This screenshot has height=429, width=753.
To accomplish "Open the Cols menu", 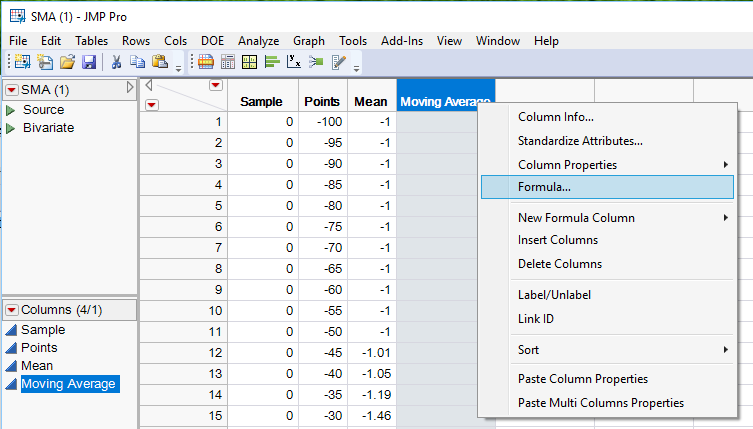I will tap(175, 41).
